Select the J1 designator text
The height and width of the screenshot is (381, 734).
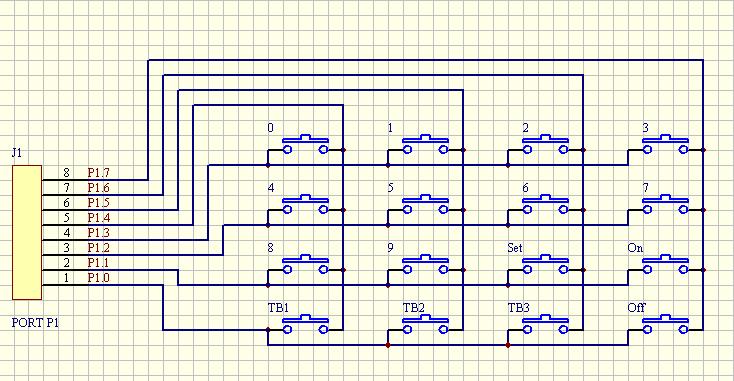16,153
